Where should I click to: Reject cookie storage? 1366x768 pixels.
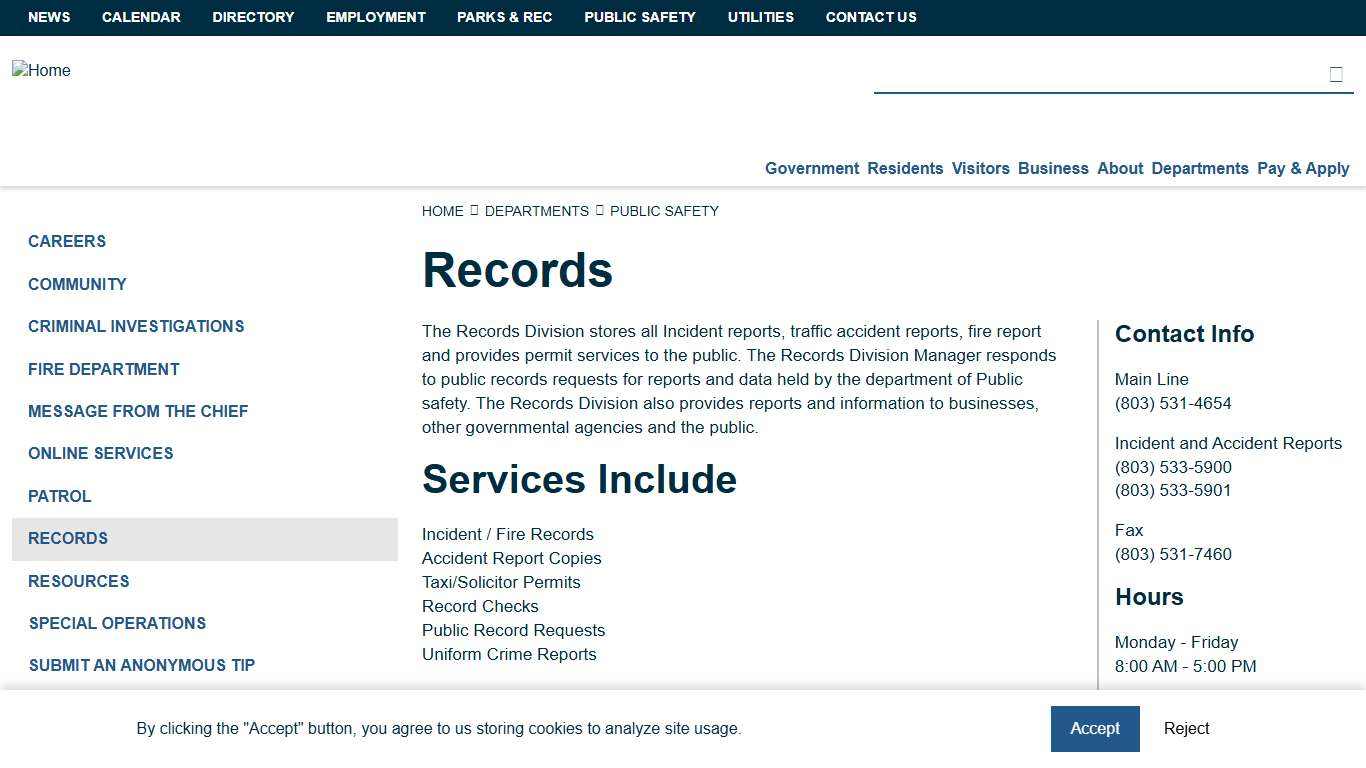[x=1186, y=728]
